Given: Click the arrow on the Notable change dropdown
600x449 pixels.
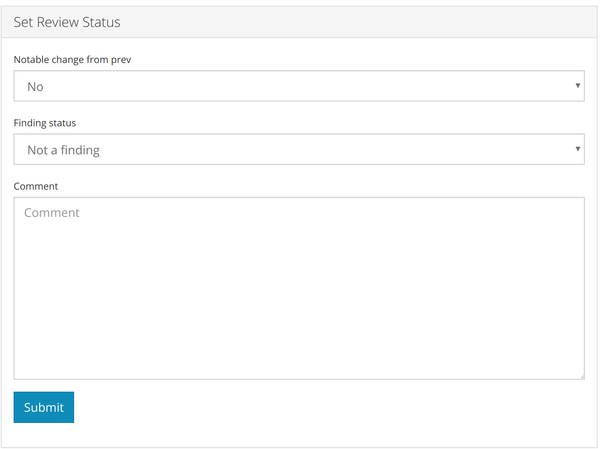Looking at the screenshot, I should 578,86.
